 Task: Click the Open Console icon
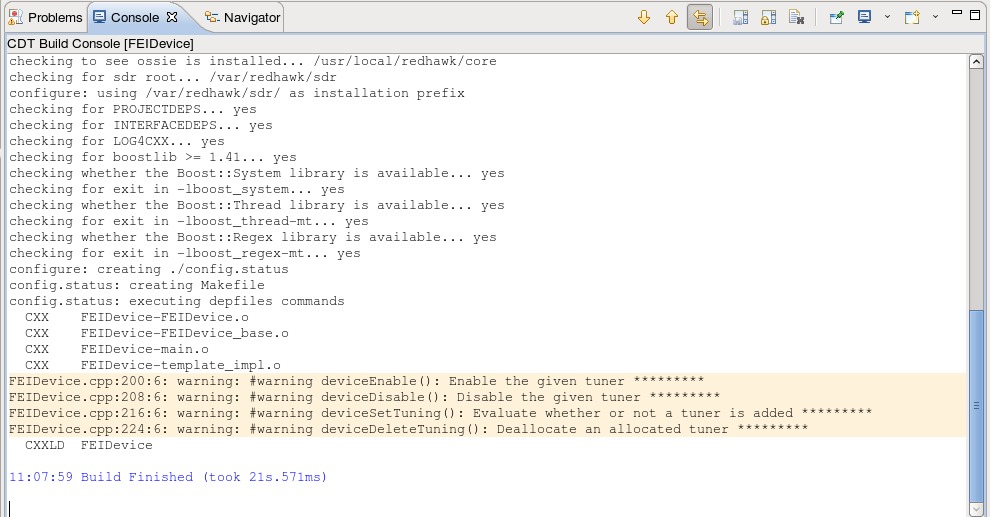(912, 17)
